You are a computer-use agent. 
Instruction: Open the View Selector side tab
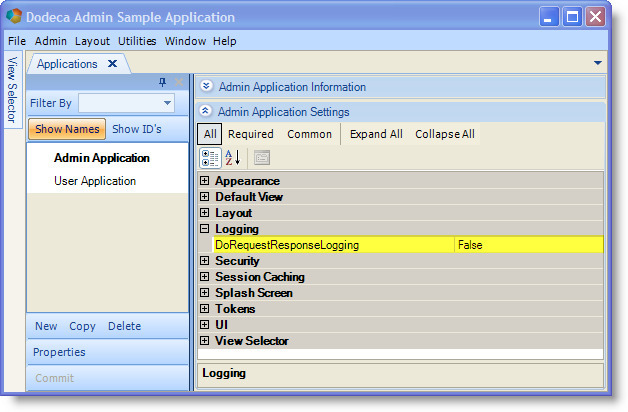click(12, 90)
